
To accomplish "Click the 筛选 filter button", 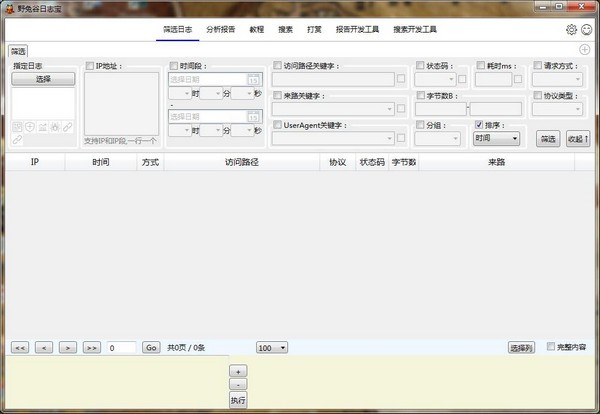I will click(548, 139).
